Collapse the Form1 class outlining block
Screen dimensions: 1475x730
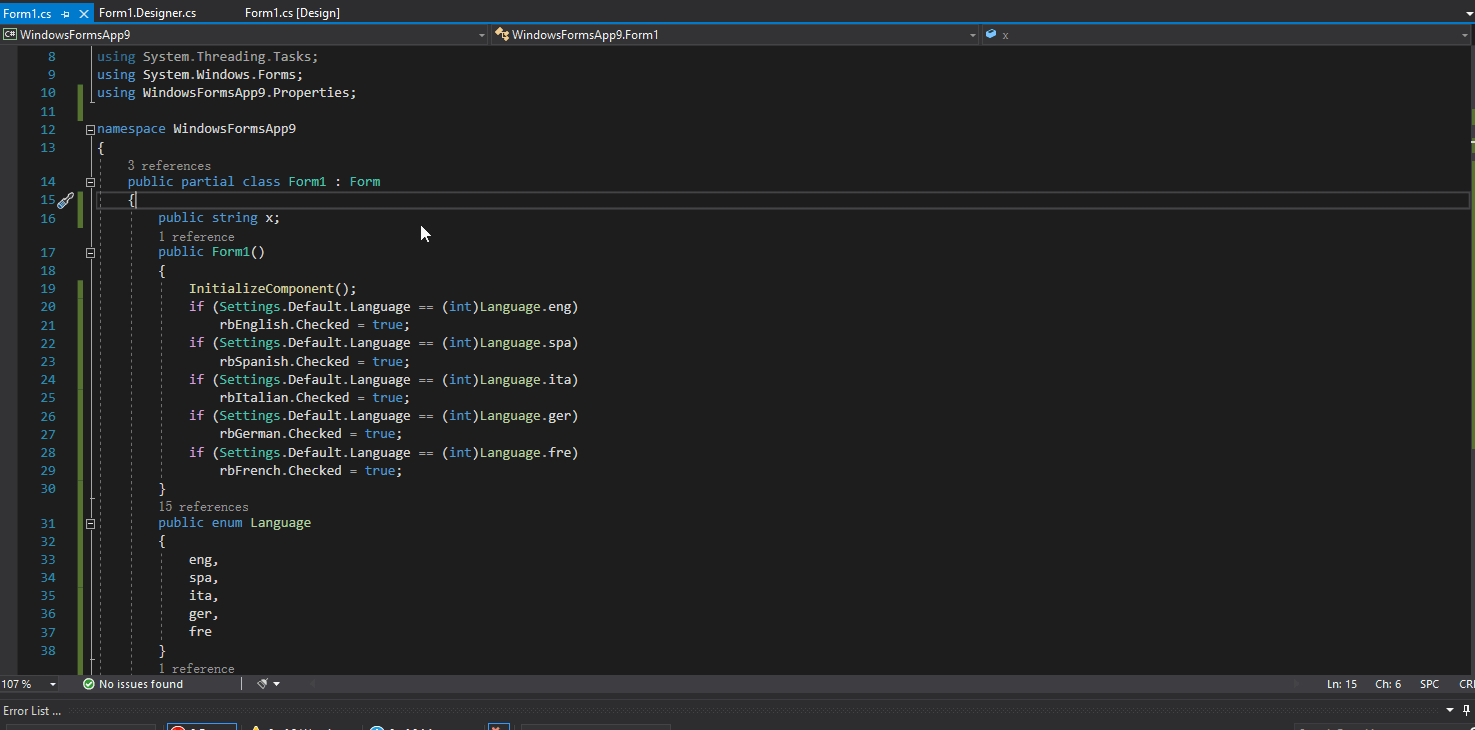tap(90, 182)
